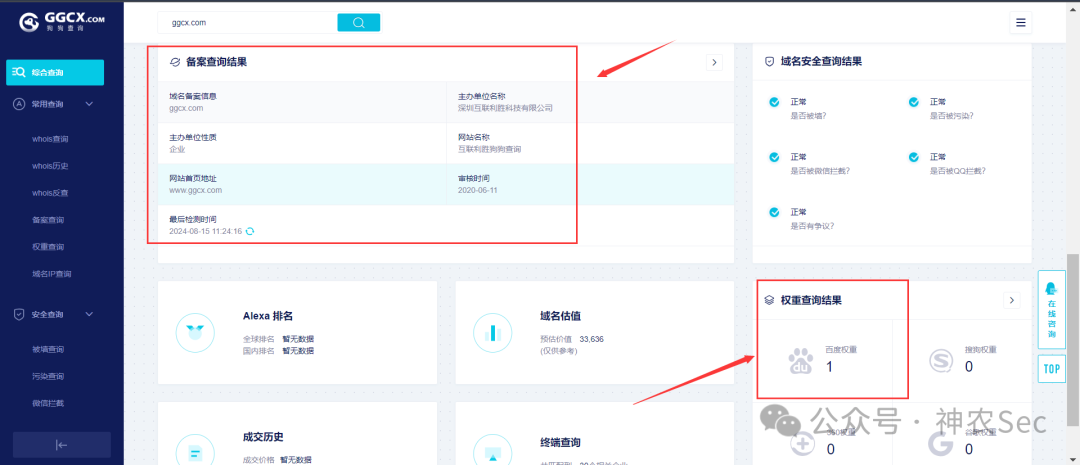Screen dimensions: 1080x465
Task: Click the search magnifier button
Action: pos(358,23)
